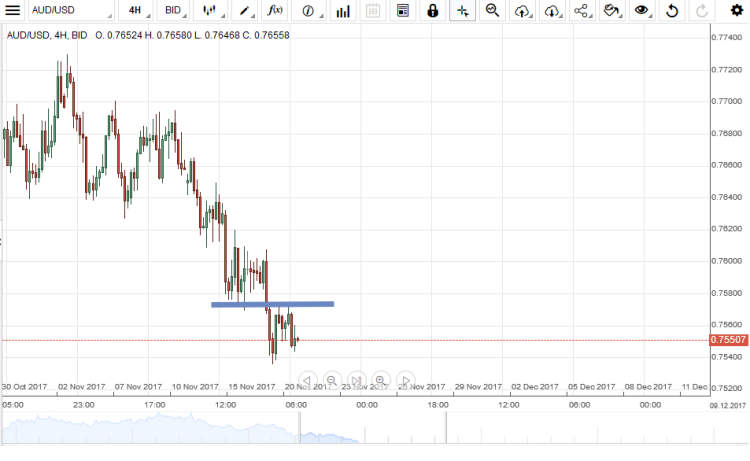Open the data table panel icon
The width and height of the screenshot is (750, 461).
(x=403, y=10)
